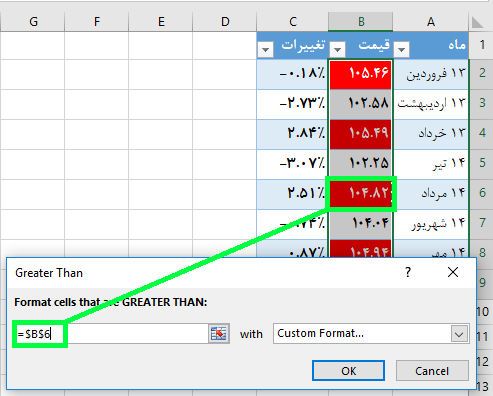
Task: Open the filter dropdown for the قیمت column
Action: click(x=337, y=50)
